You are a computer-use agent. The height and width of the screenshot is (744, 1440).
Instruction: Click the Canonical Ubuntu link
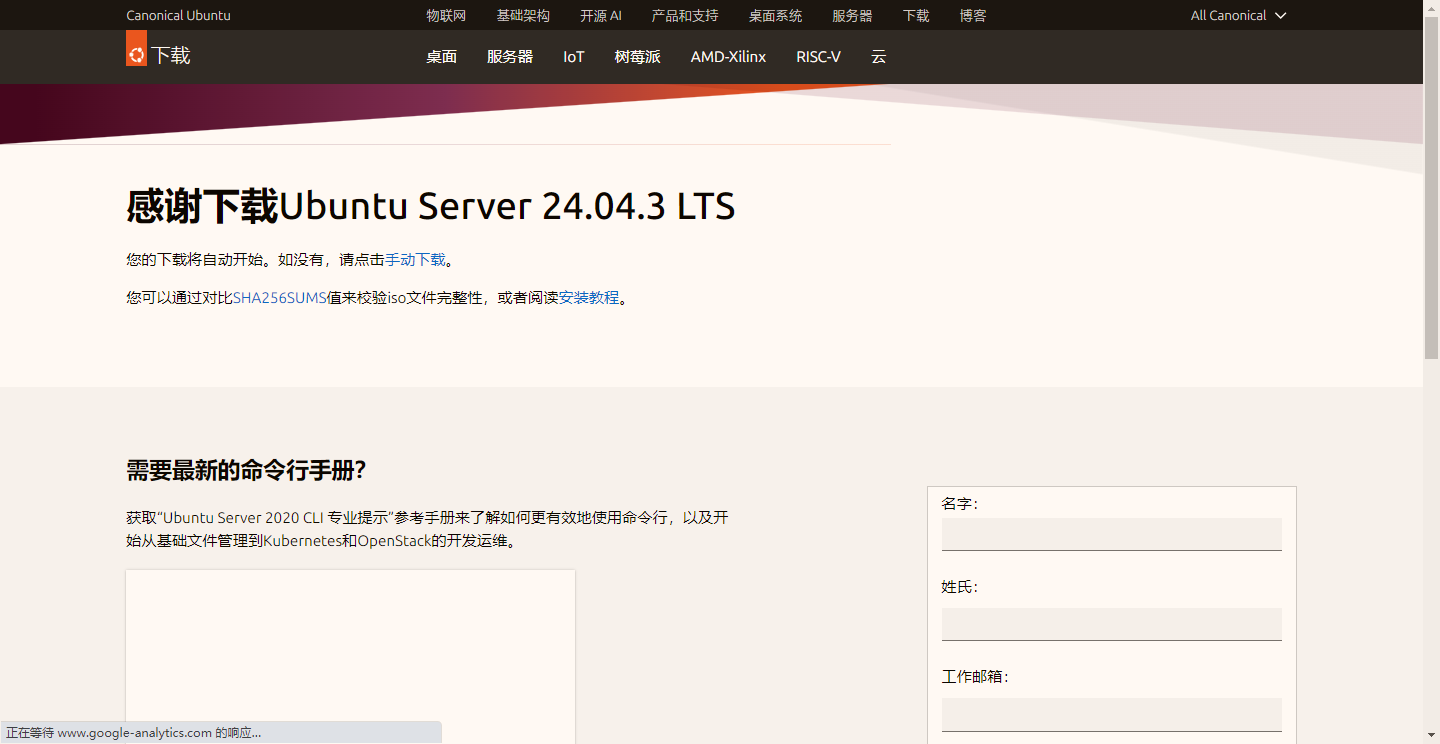tap(178, 15)
